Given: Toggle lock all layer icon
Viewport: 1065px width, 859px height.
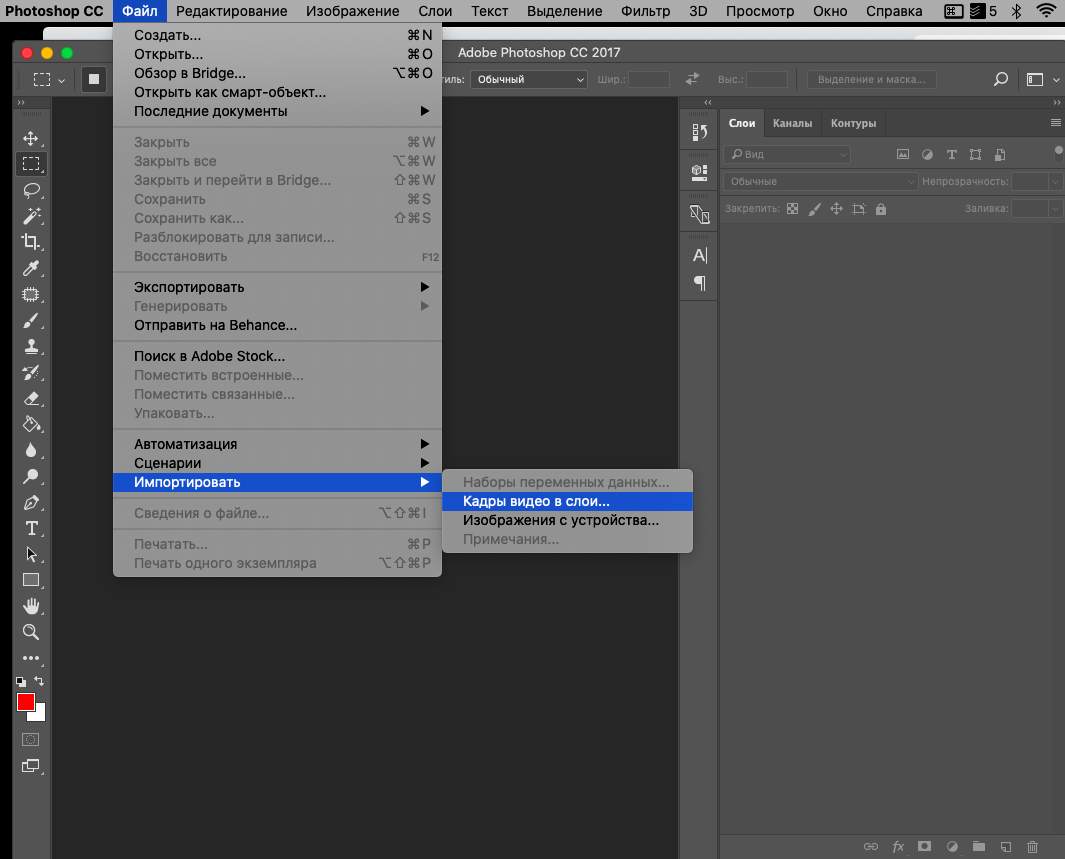Looking at the screenshot, I should (881, 209).
